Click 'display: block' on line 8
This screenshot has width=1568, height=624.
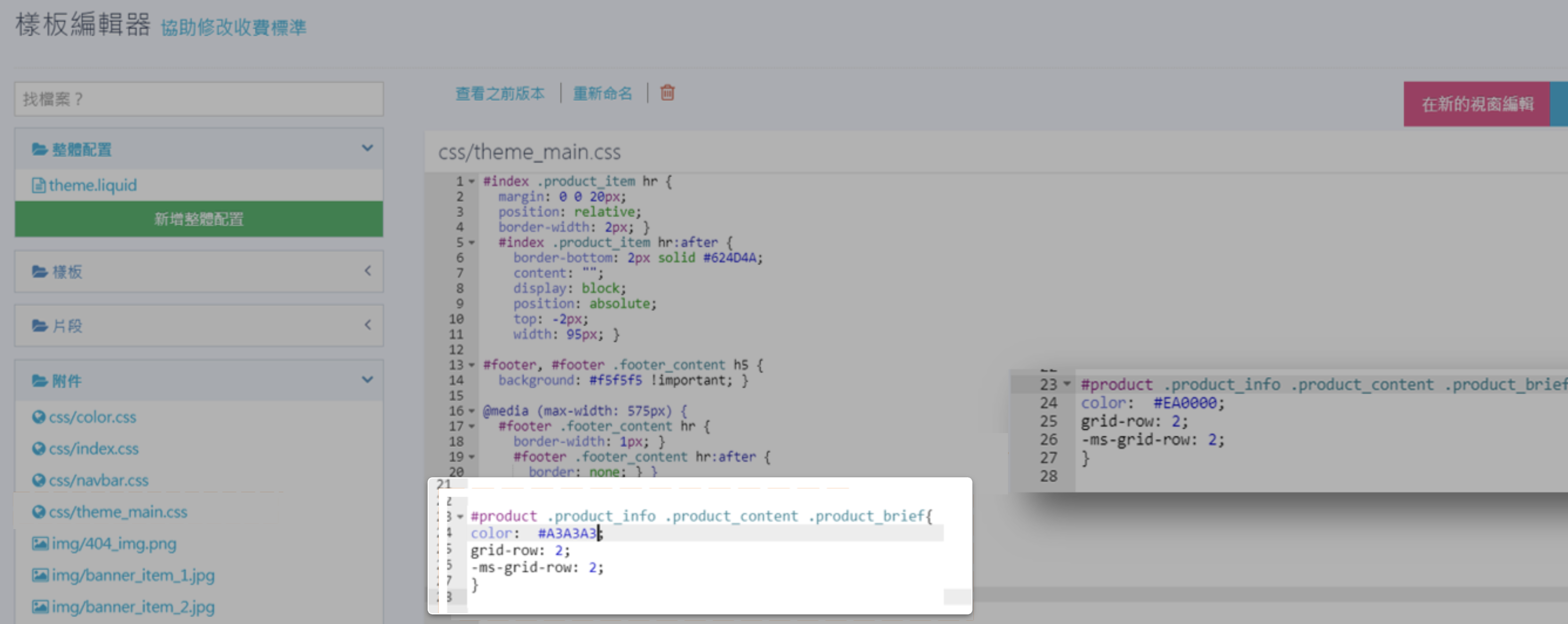(x=569, y=289)
